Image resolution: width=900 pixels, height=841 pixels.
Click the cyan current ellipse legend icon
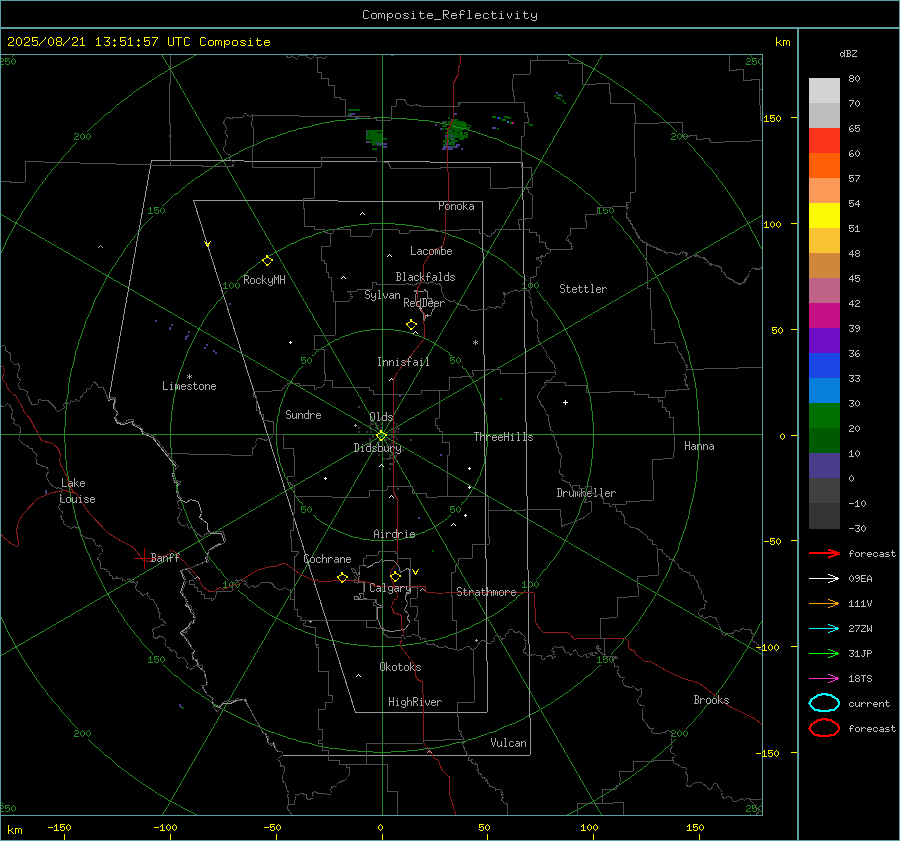[824, 703]
